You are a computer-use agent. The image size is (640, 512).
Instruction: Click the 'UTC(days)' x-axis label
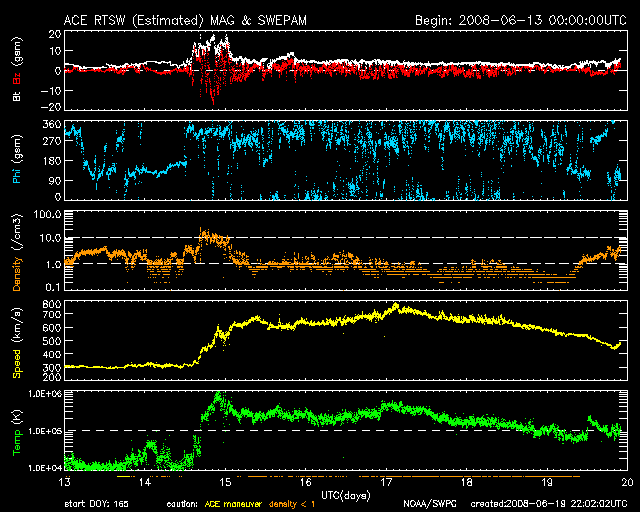pos(345,495)
